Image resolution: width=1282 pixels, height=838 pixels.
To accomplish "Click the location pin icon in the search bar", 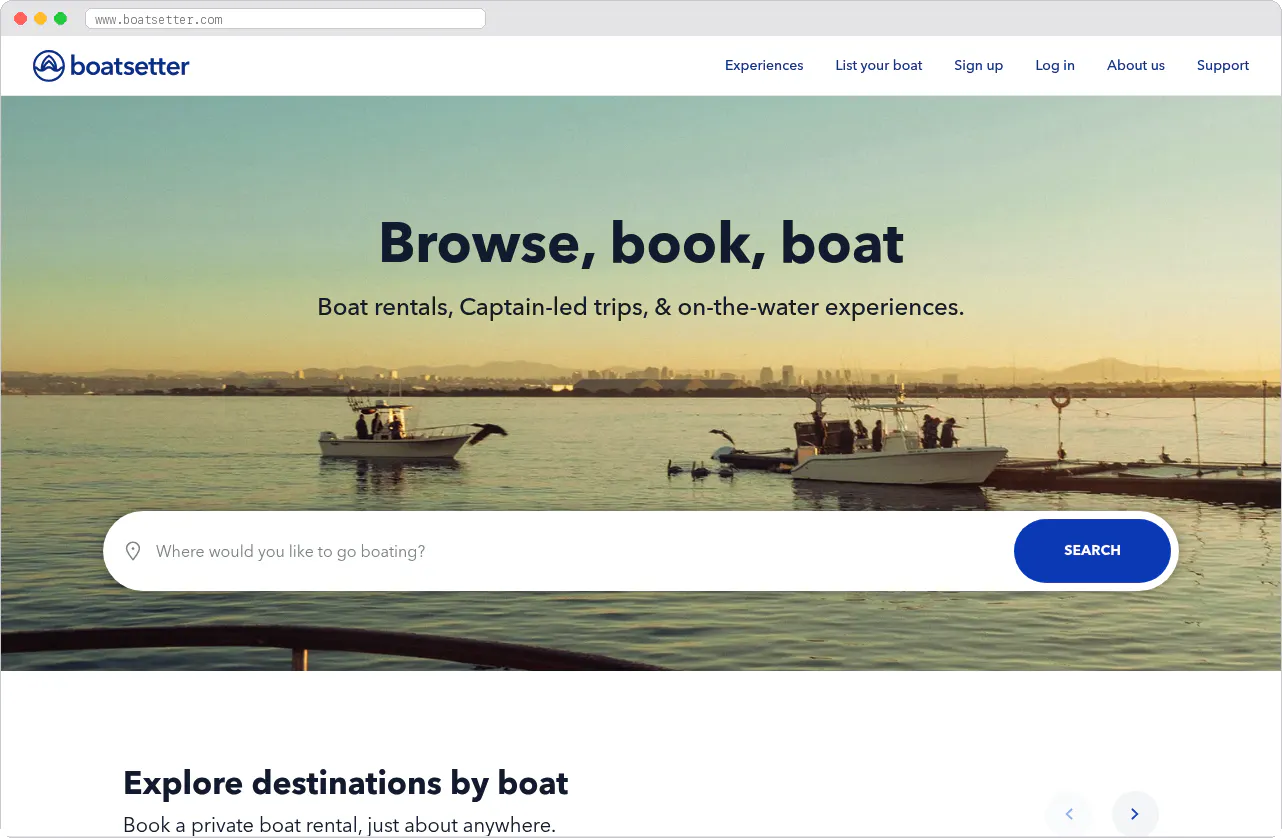I will point(133,551).
